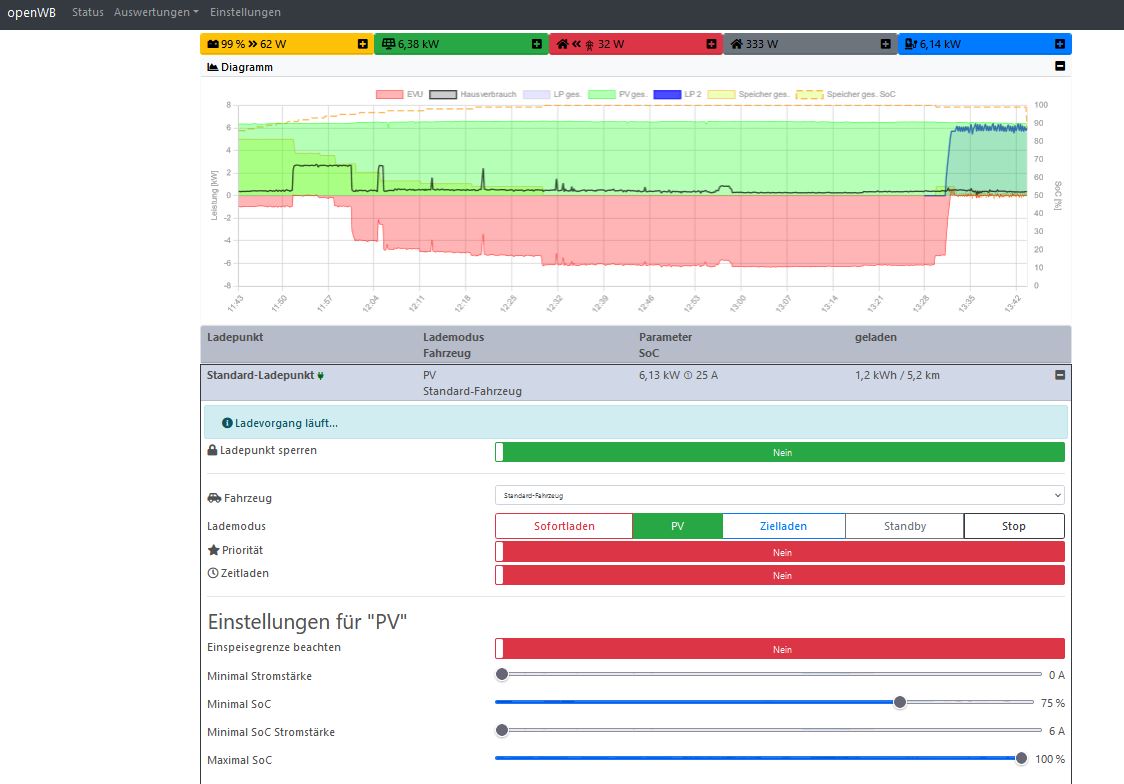Collapse the Diagramm panel with minus icon
1124x784 pixels.
pyautogui.click(x=1060, y=67)
